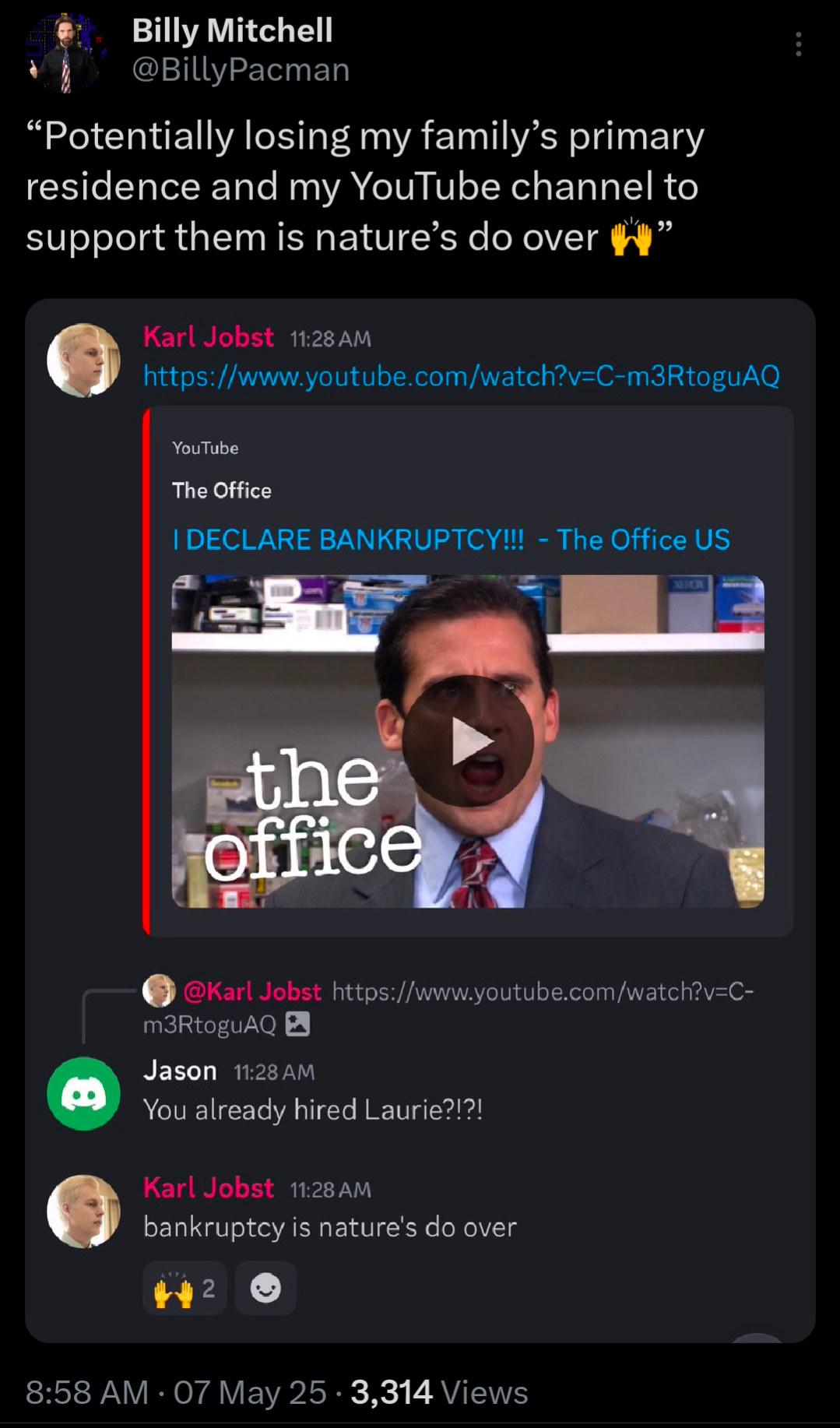Click Jason's green Discord avatar
The image size is (840, 1428).
pyautogui.click(x=84, y=1093)
